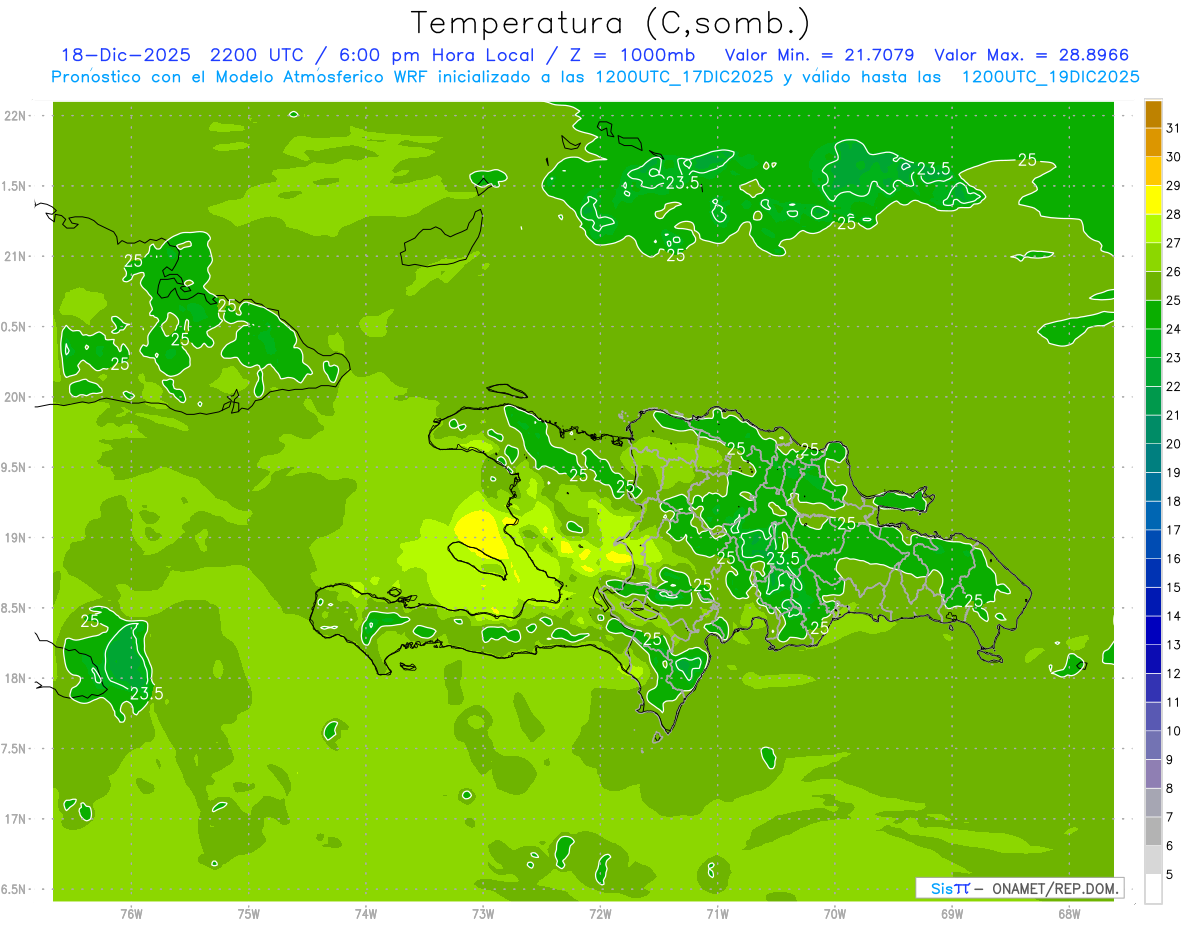The height and width of the screenshot is (927, 1200).
Task: Click the '20N' latitude axis label
Action: pyautogui.click(x=15, y=397)
